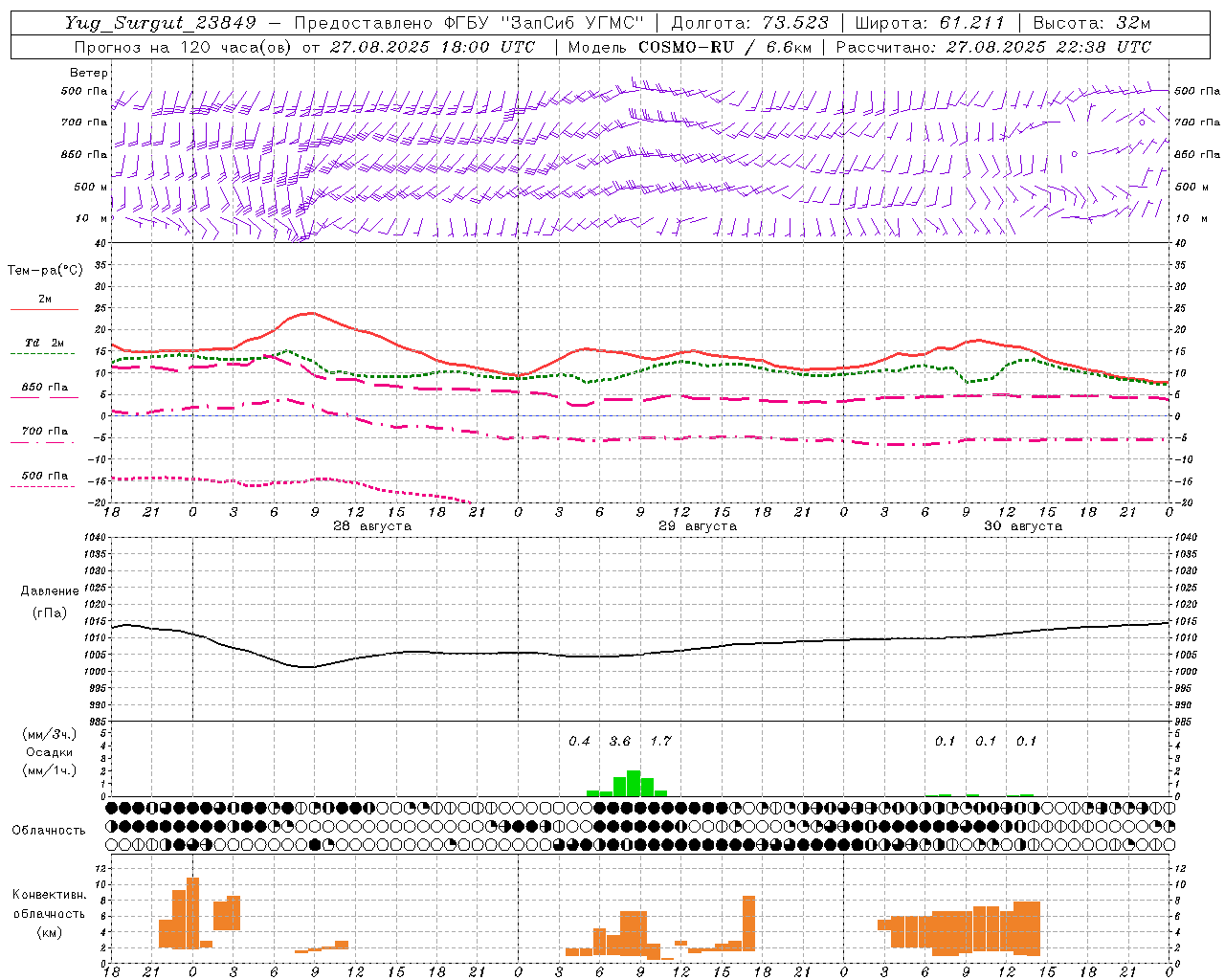The height and width of the screenshot is (980, 1225).
Task: Click the 29 августа date label
Action: click(x=698, y=526)
